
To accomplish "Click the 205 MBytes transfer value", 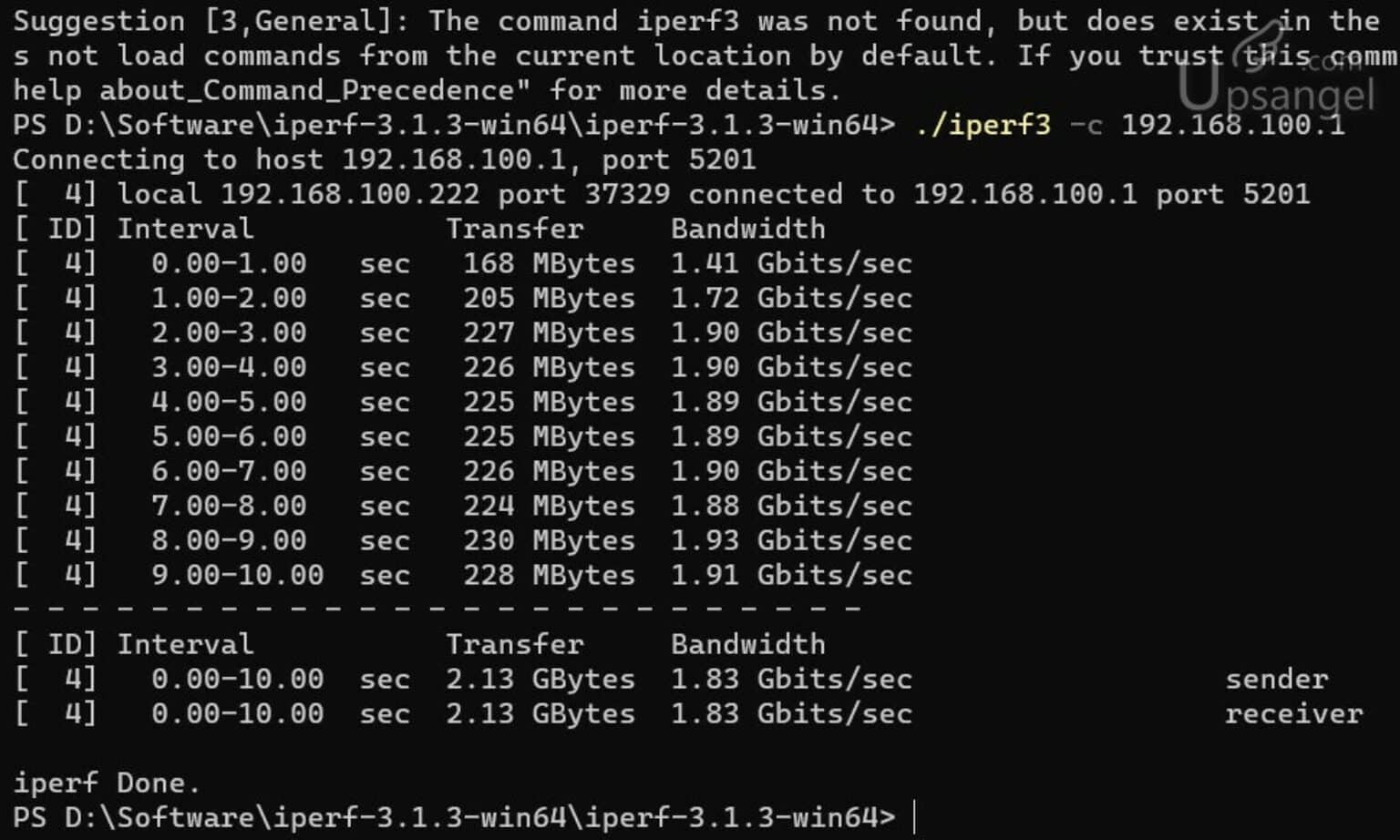I will tap(548, 298).
